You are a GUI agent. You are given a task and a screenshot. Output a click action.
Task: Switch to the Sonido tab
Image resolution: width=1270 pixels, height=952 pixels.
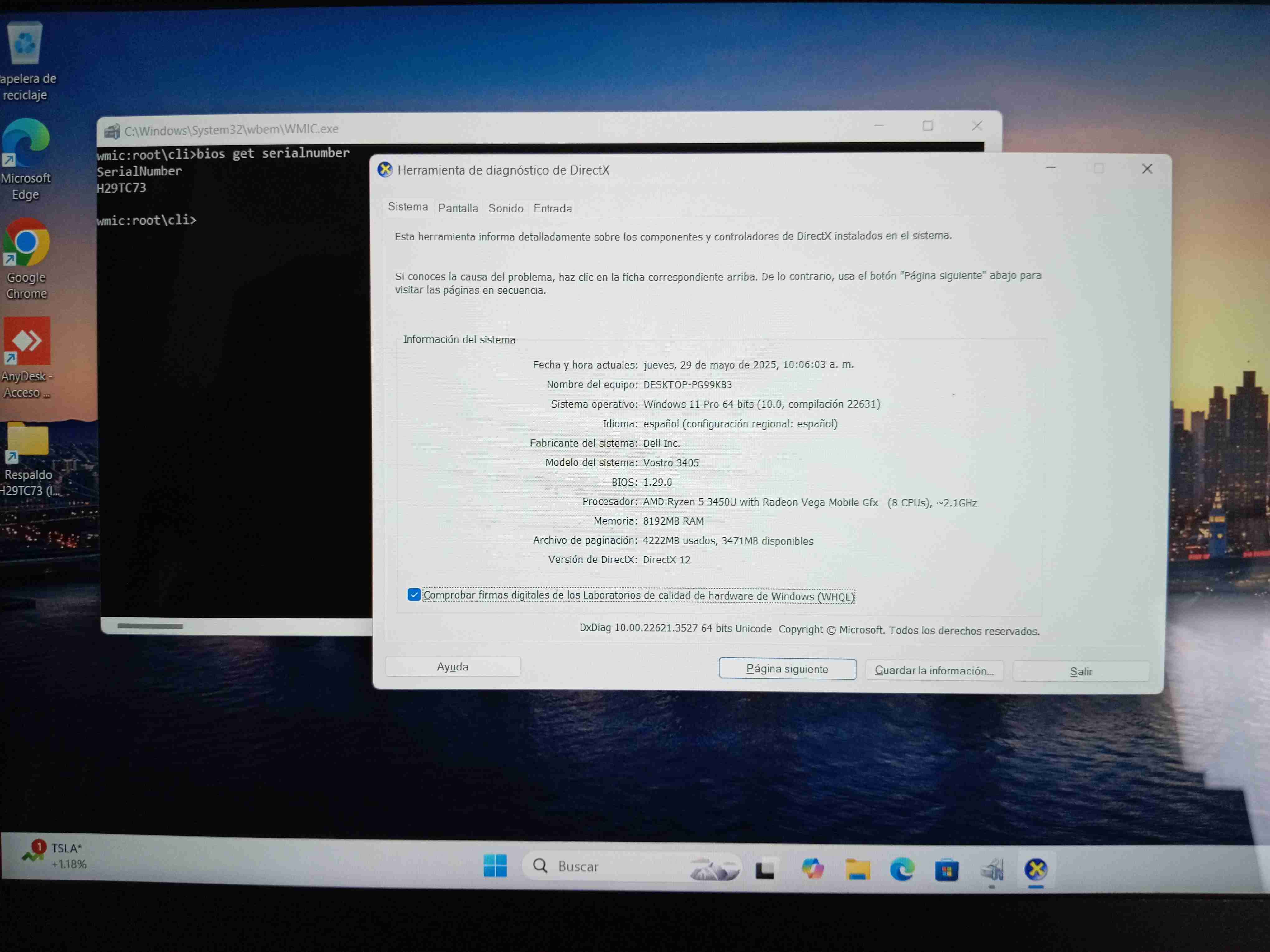pos(506,208)
